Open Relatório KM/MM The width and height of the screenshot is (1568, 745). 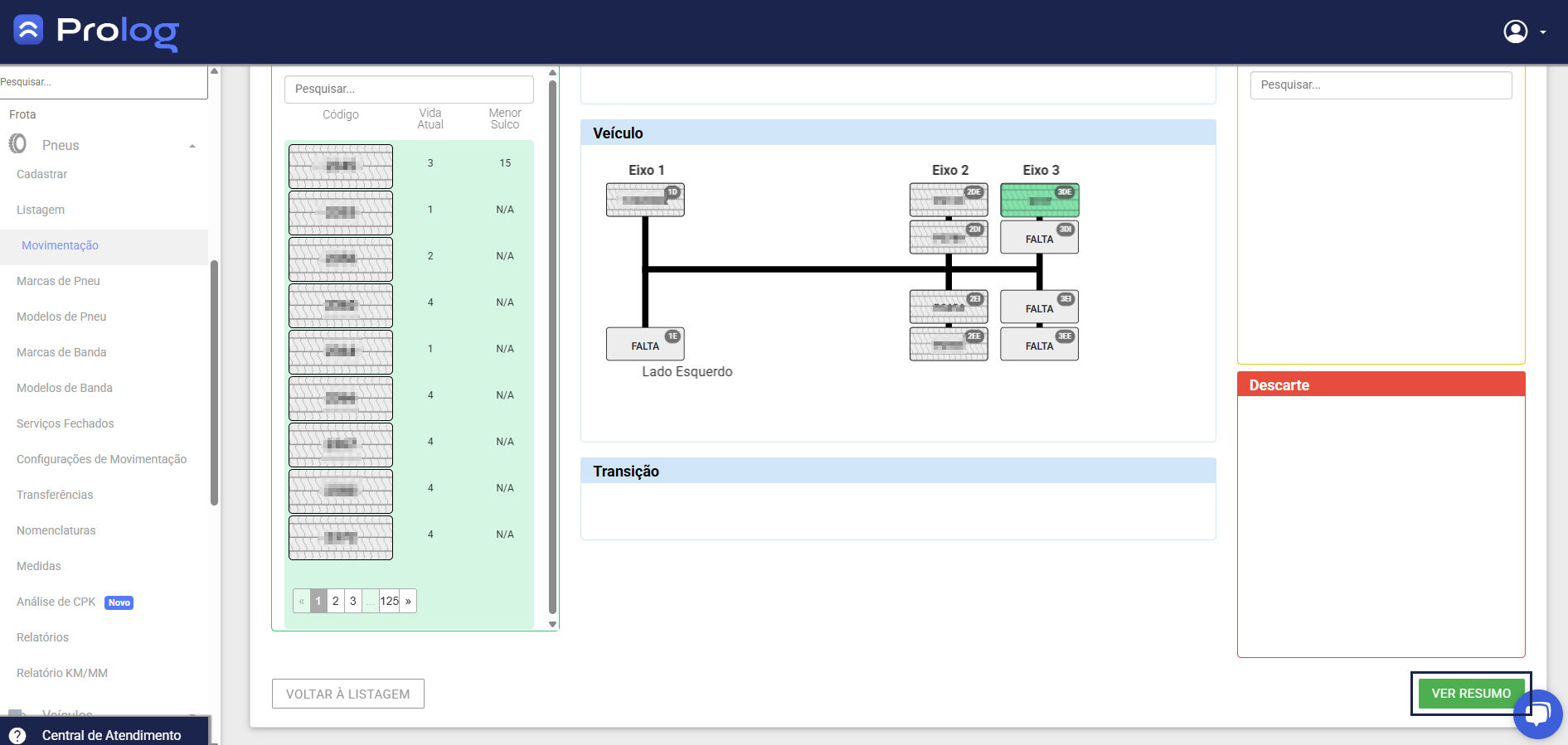62,673
